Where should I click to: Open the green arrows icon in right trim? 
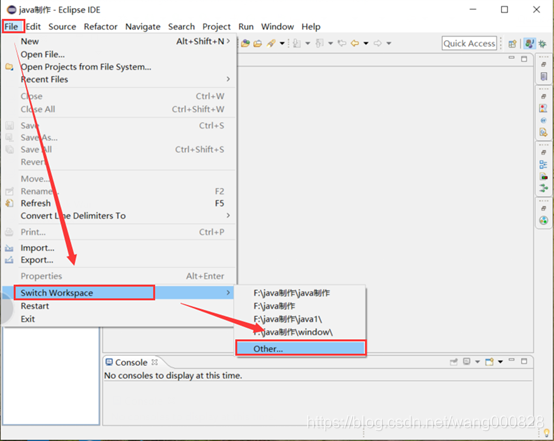coord(543,188)
